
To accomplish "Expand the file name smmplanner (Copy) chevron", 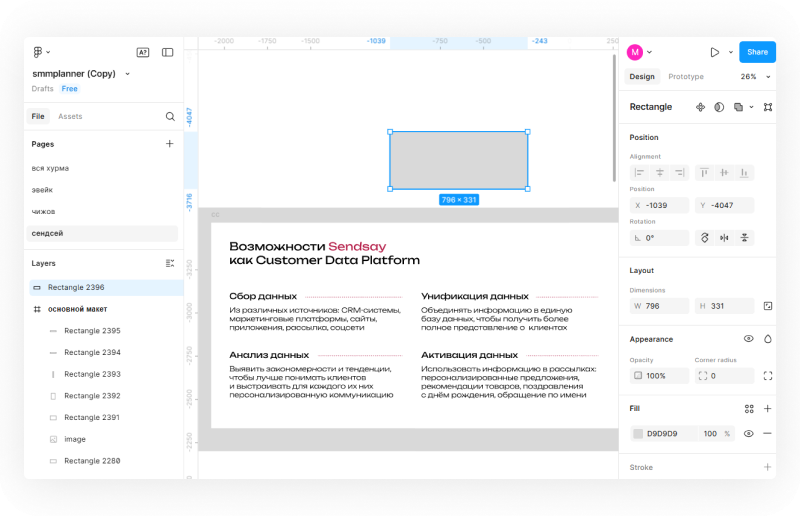I will pos(128,74).
